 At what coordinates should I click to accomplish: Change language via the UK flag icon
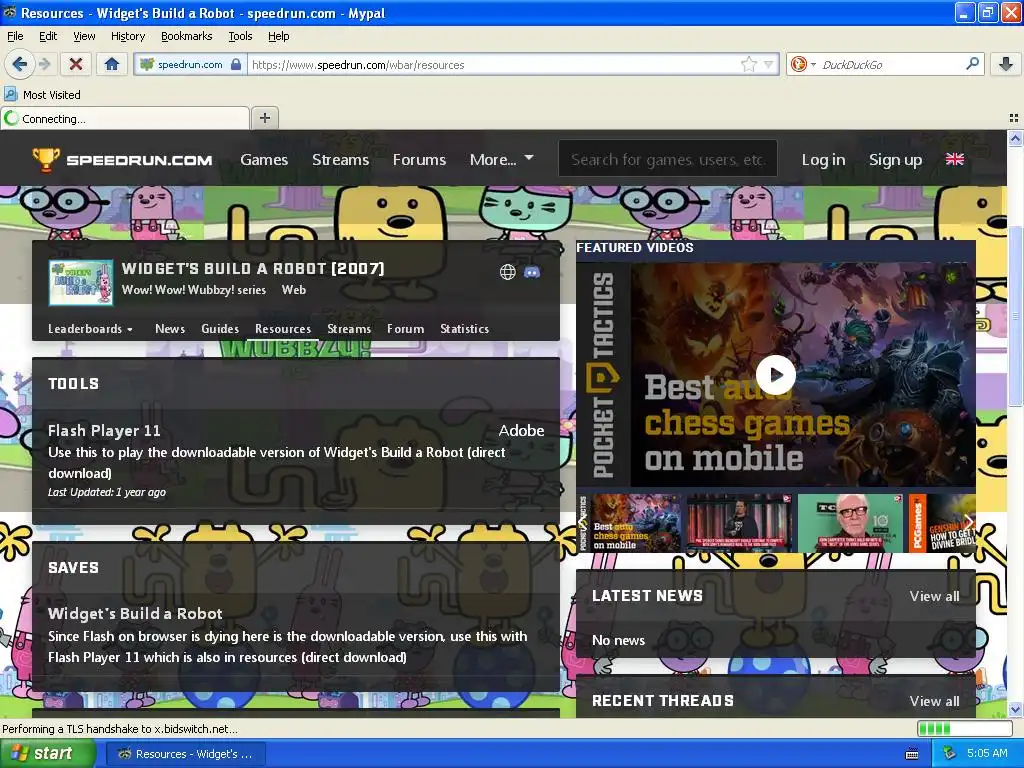click(x=955, y=159)
